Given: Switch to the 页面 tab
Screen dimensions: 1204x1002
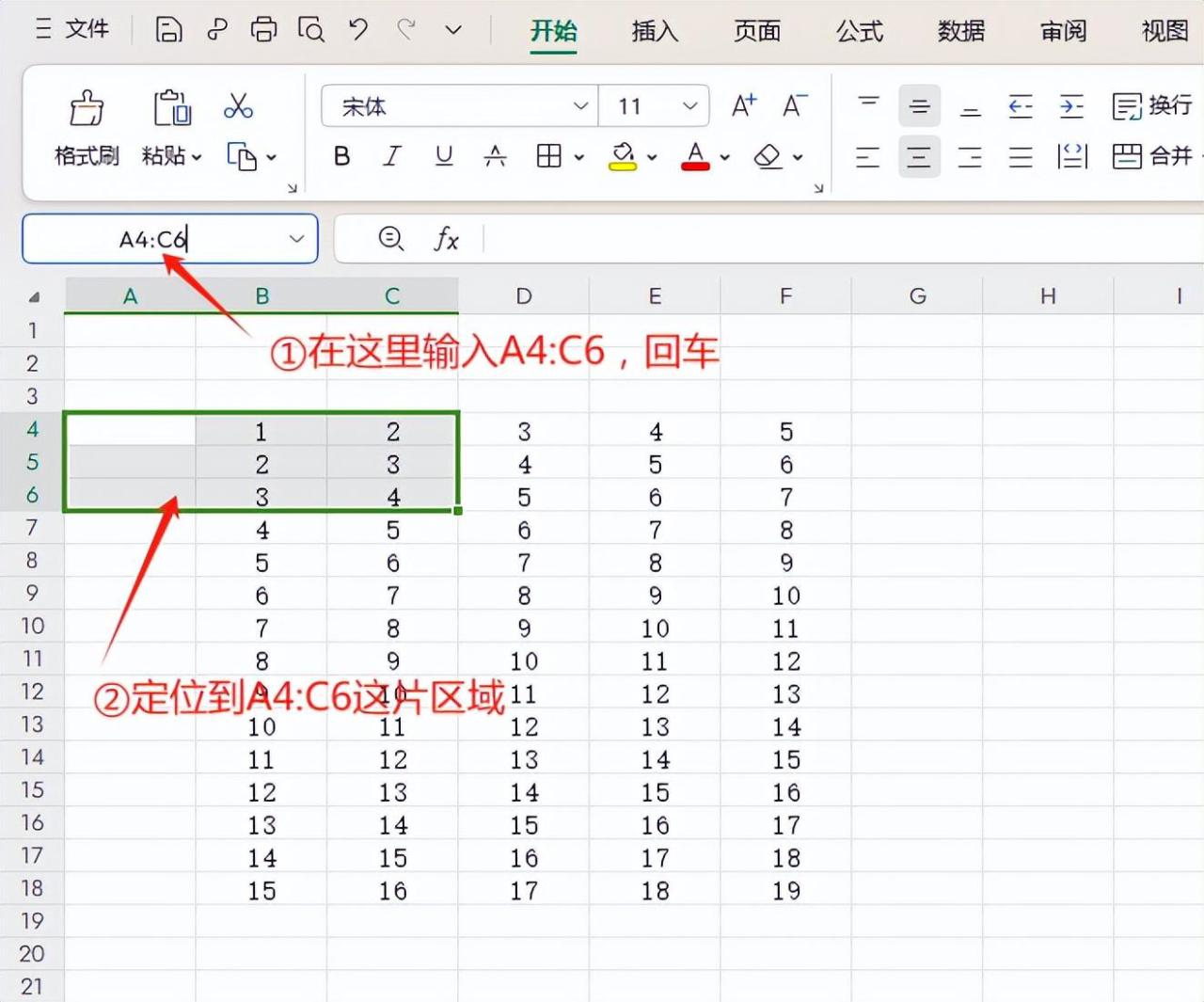Looking at the screenshot, I should pos(757,31).
